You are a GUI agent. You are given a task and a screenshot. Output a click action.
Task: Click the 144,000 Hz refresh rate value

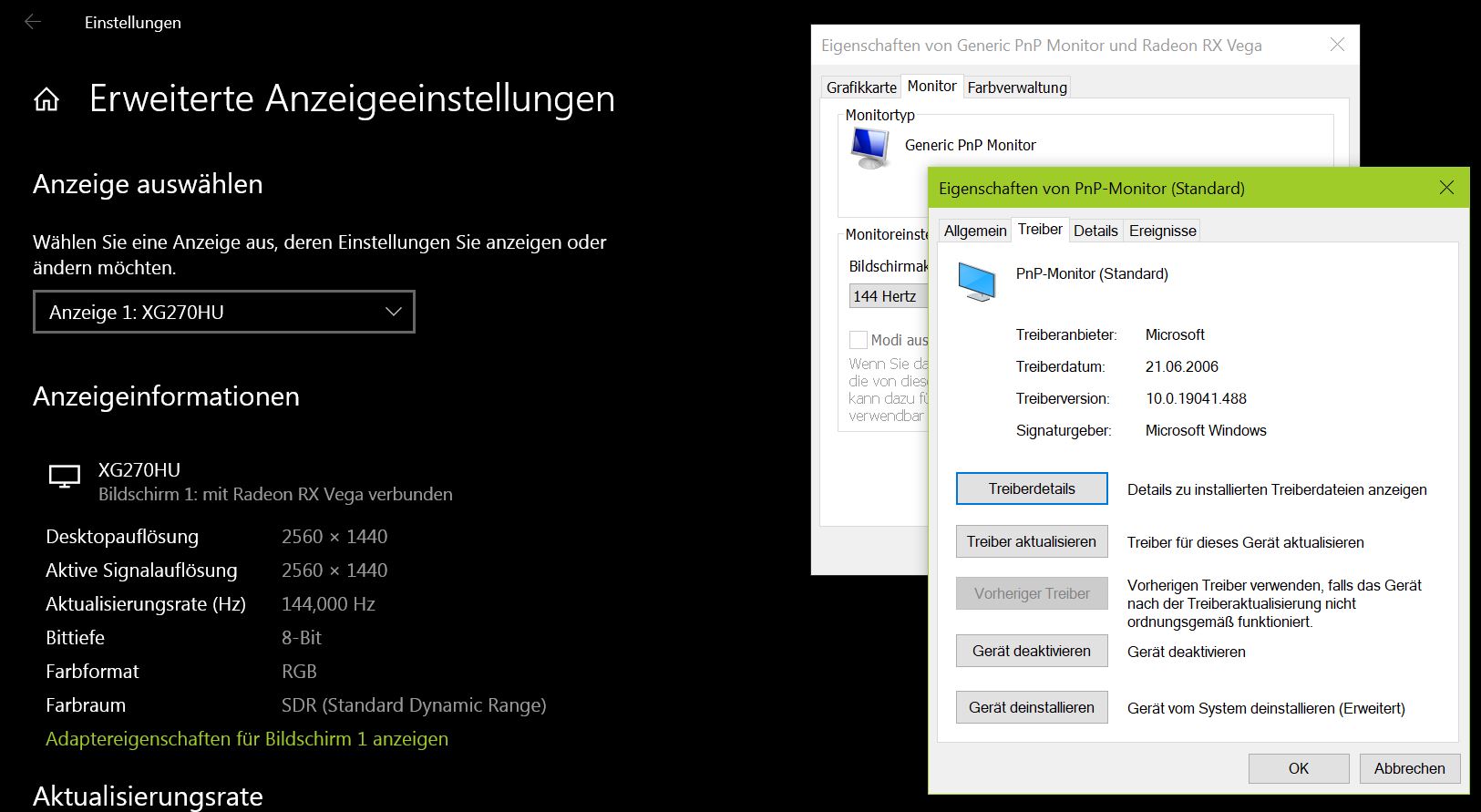(x=328, y=604)
